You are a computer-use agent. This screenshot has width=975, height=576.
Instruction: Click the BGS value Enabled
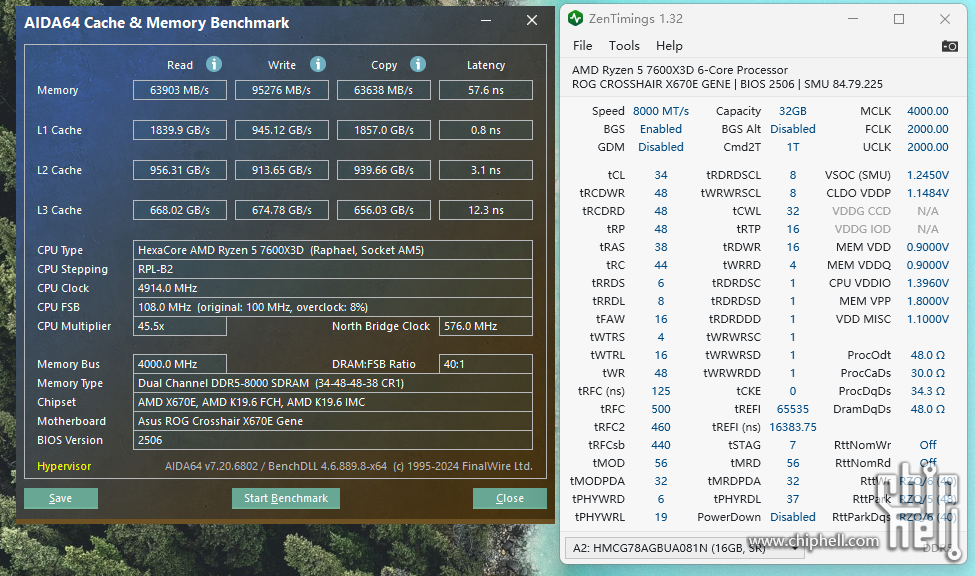point(661,129)
